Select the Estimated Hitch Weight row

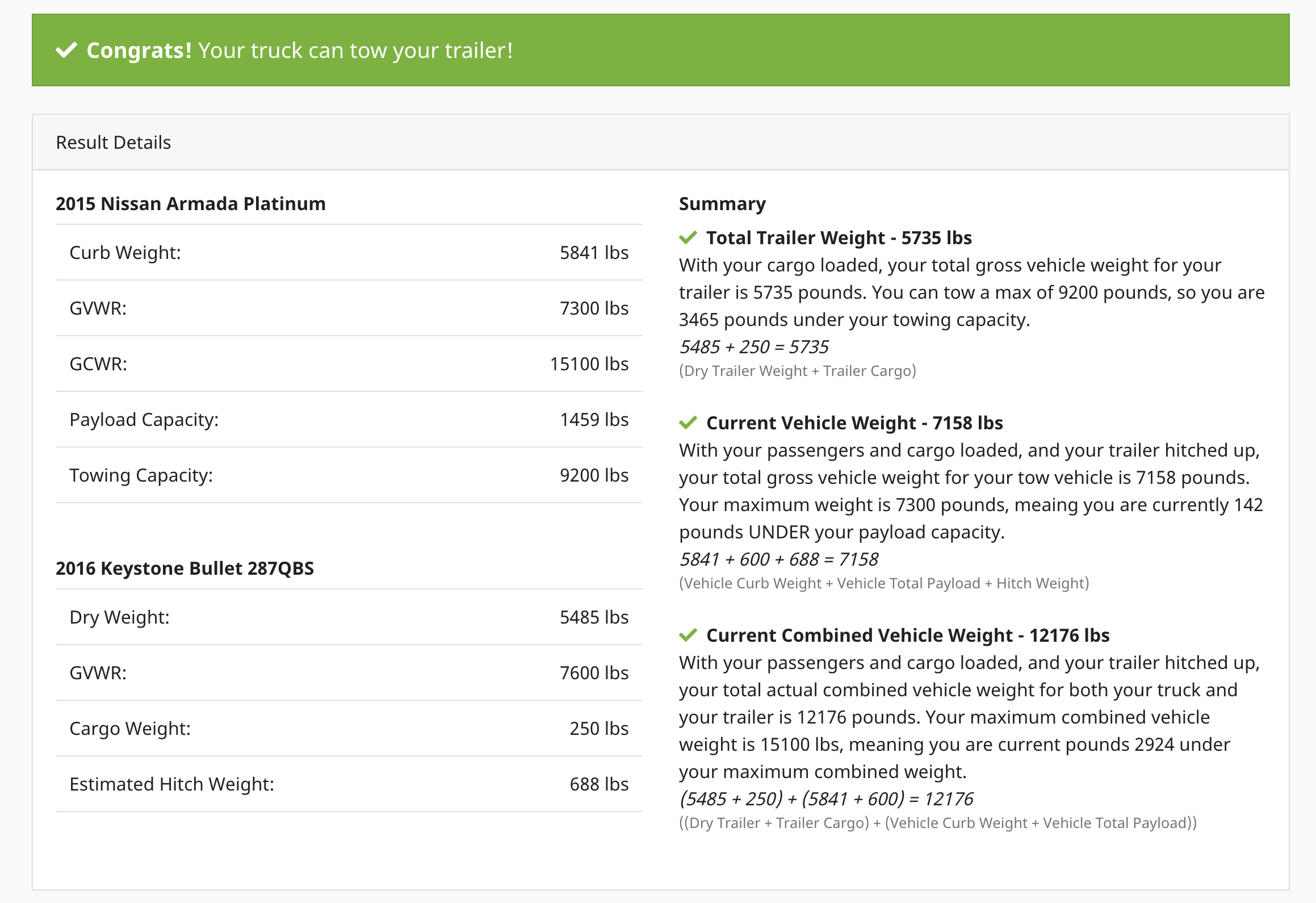pos(349,784)
